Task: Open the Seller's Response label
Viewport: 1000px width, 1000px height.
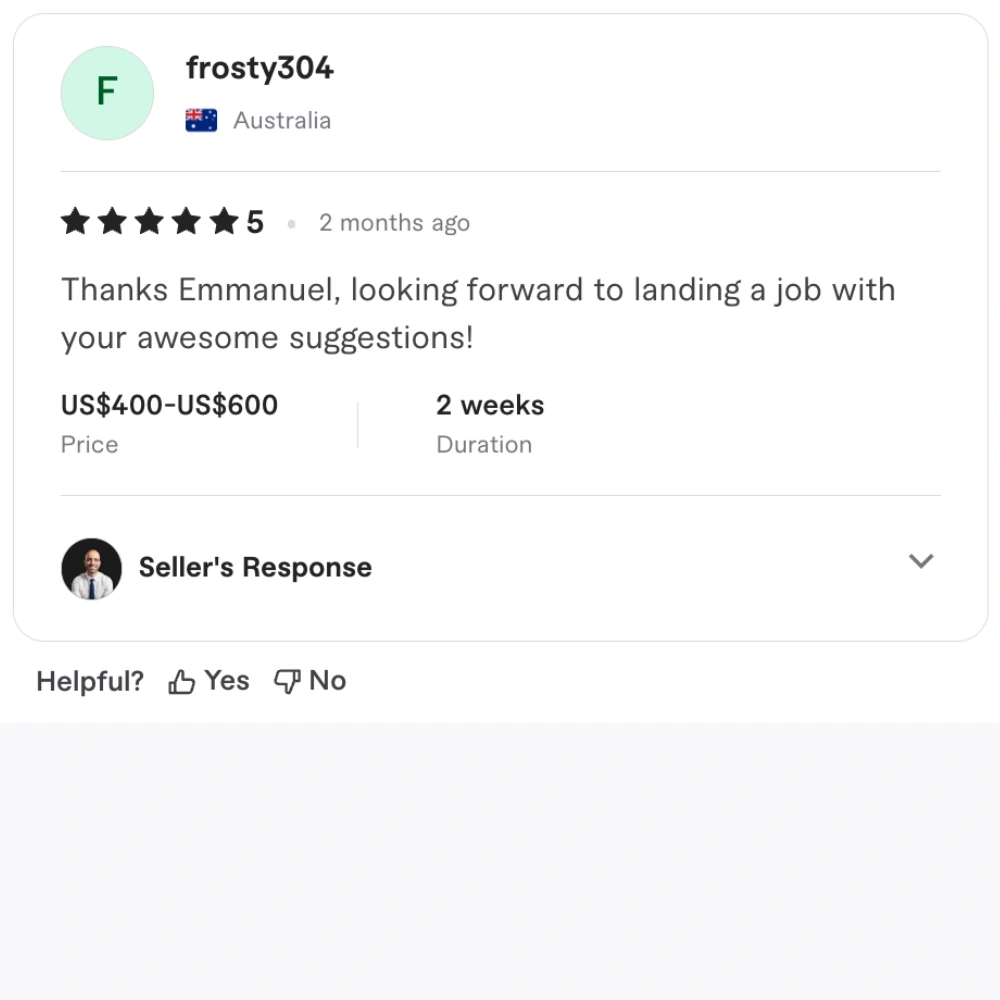Action: click(255, 568)
